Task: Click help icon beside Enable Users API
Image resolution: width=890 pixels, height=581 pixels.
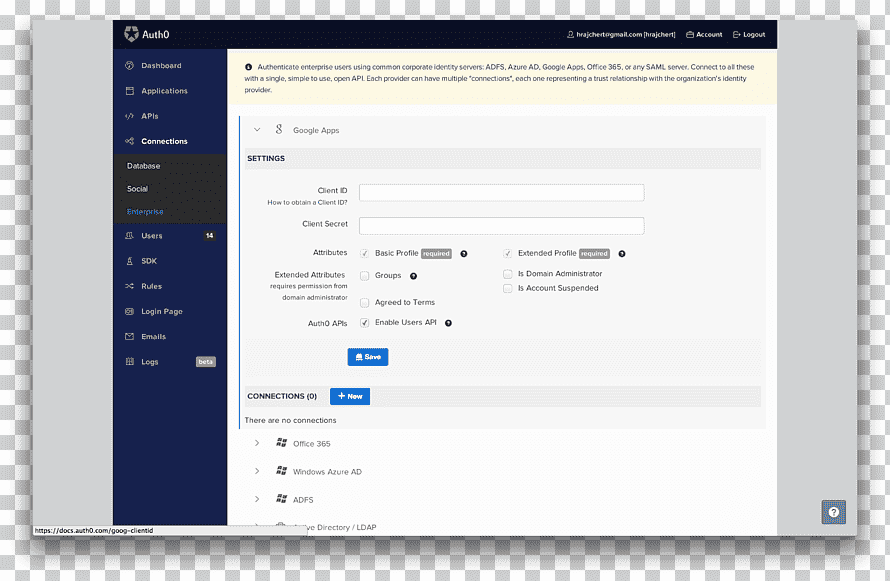Action: (x=448, y=323)
